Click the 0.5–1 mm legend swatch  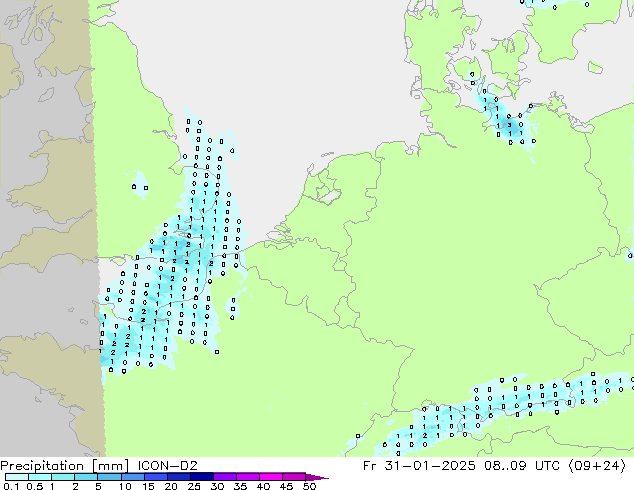(x=40, y=477)
